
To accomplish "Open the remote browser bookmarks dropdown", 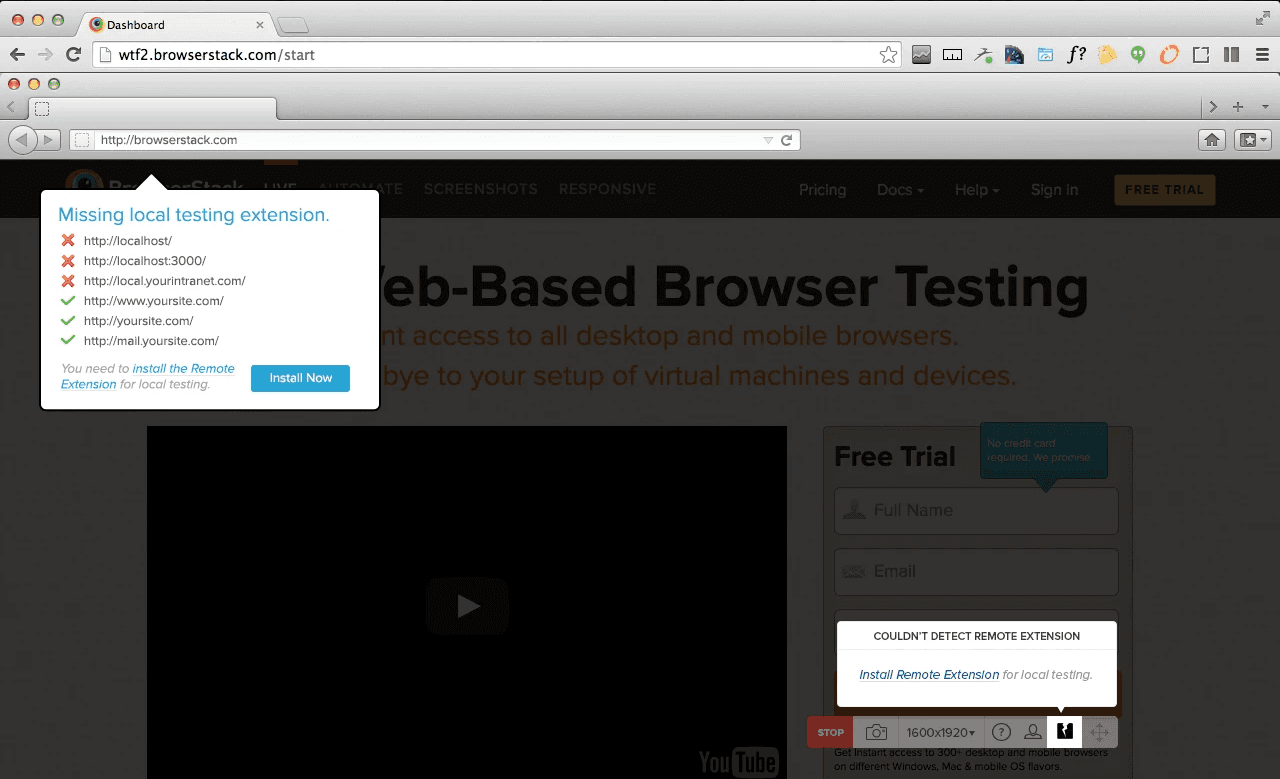I will pyautogui.click(x=1253, y=140).
